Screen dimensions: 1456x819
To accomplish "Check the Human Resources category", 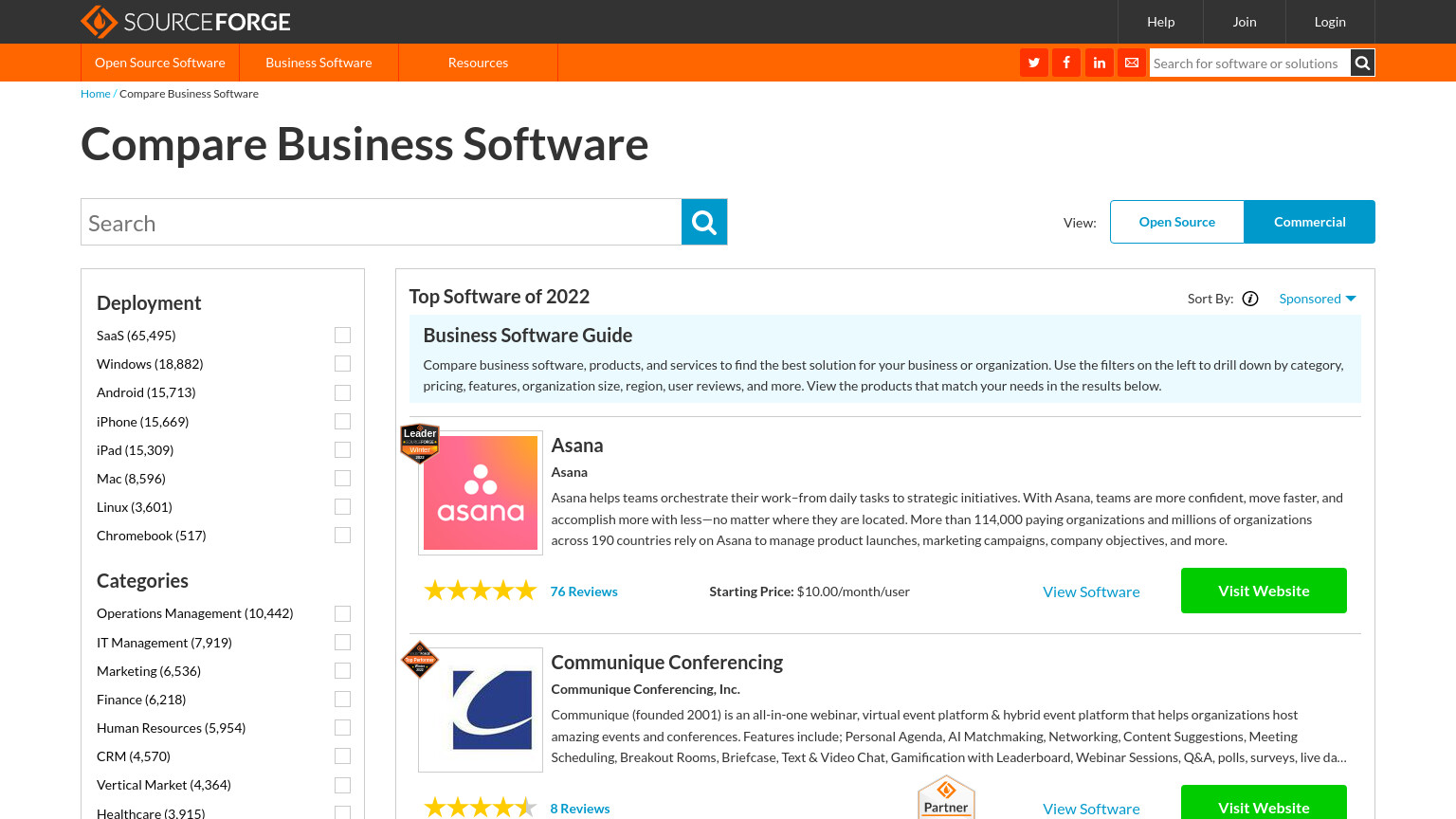I will click(x=342, y=727).
